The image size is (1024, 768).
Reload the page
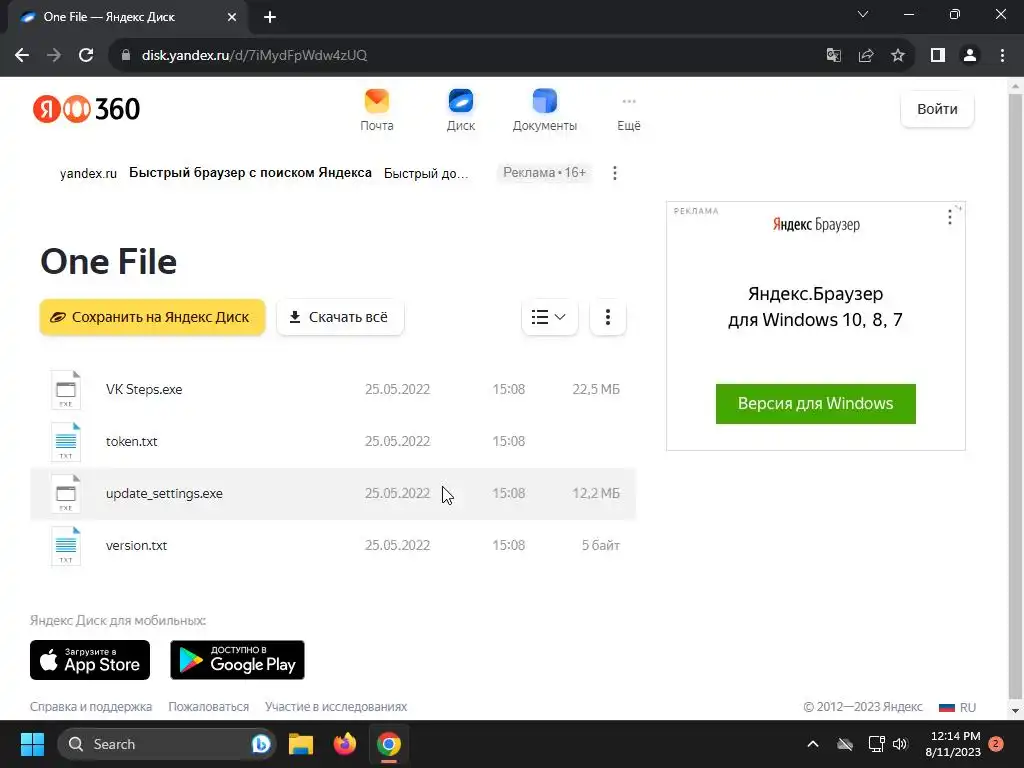[86, 56]
